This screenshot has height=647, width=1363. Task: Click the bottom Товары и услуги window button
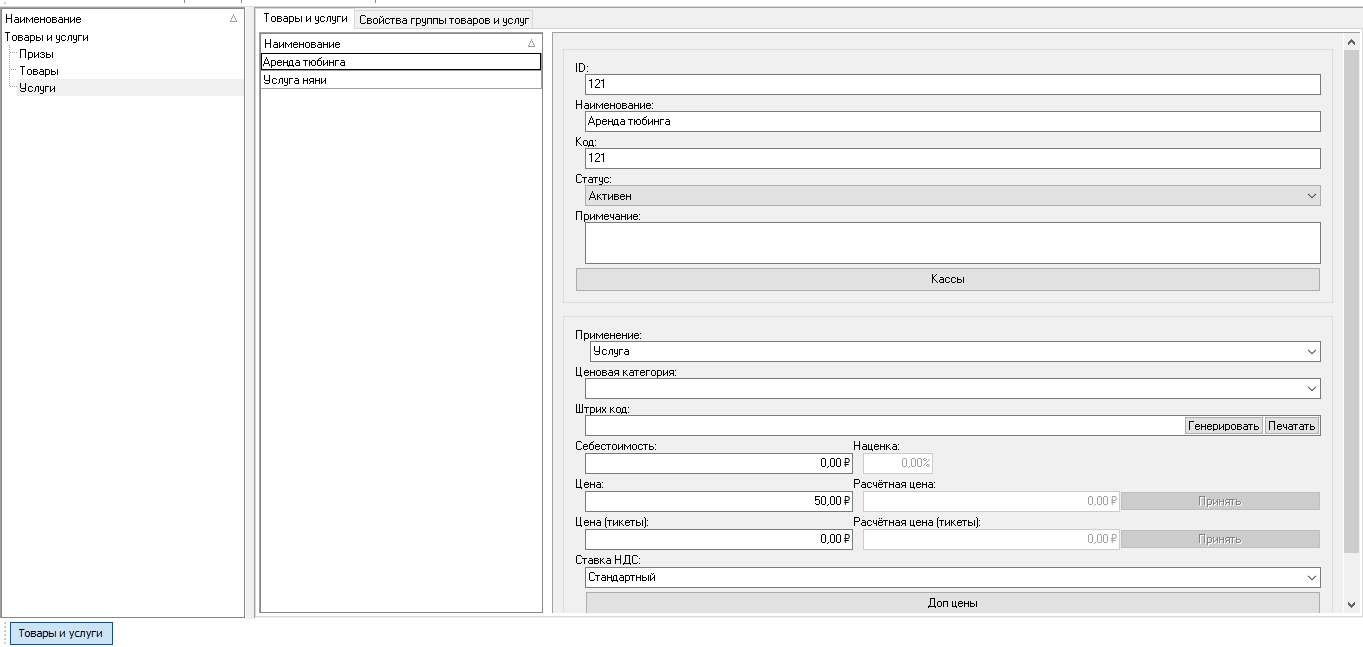61,633
